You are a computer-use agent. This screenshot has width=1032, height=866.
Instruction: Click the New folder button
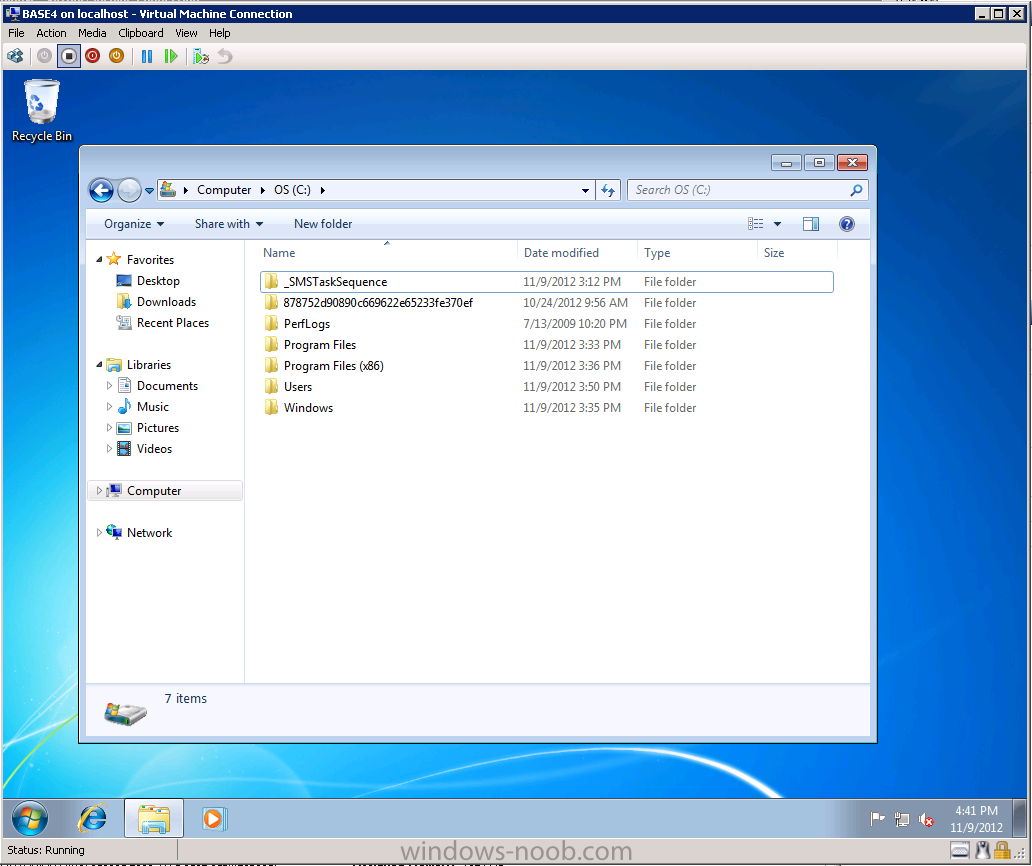pyautogui.click(x=322, y=224)
